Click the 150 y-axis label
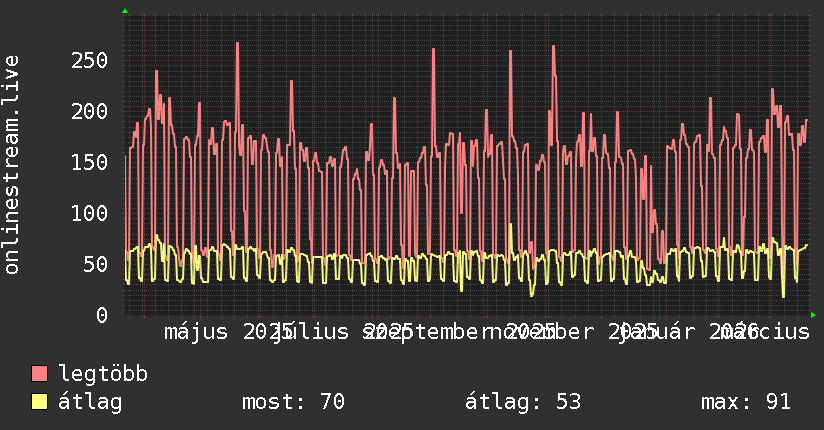The width and height of the screenshot is (824, 430). [89, 162]
